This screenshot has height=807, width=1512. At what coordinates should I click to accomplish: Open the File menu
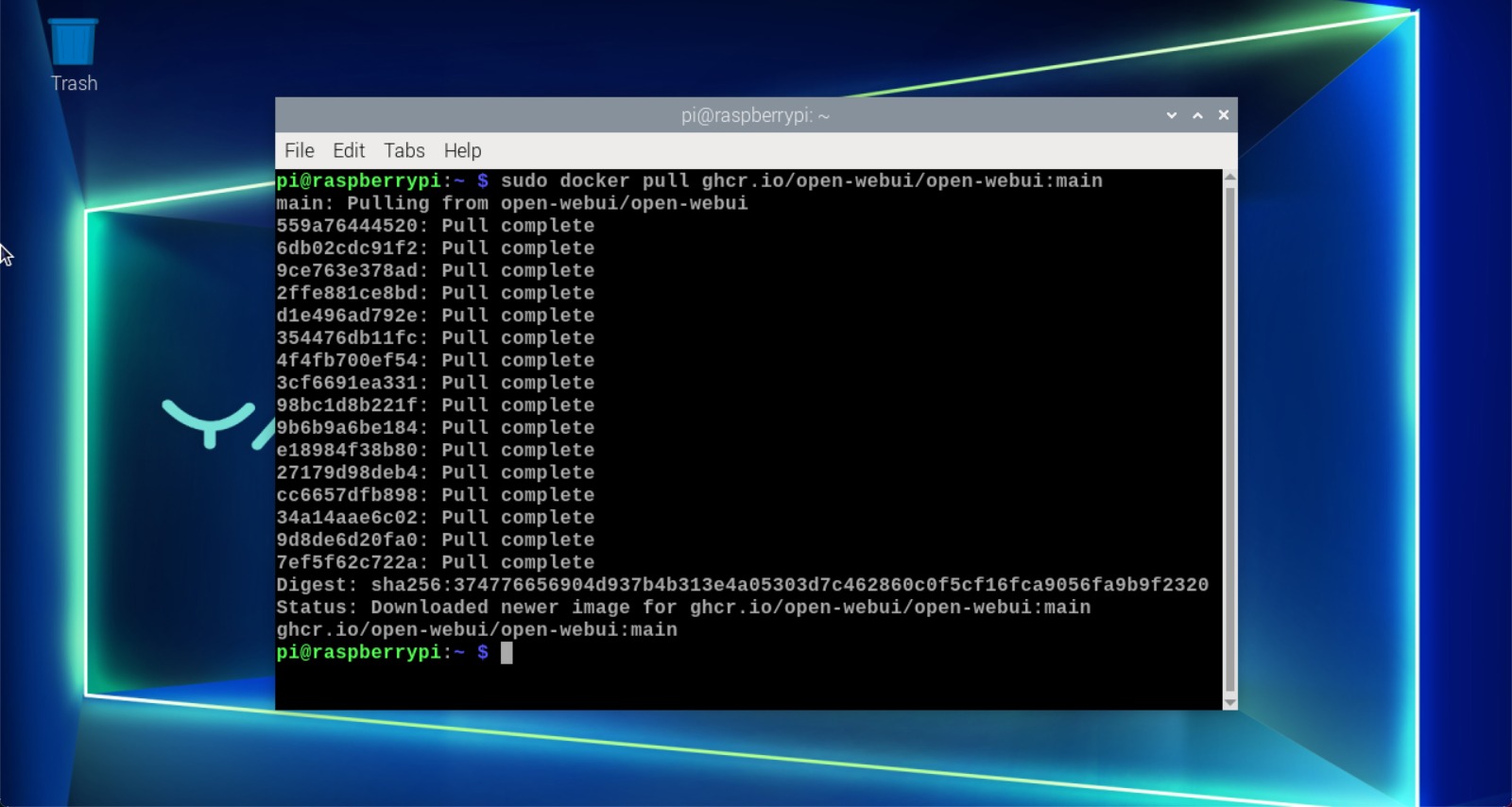(x=300, y=150)
